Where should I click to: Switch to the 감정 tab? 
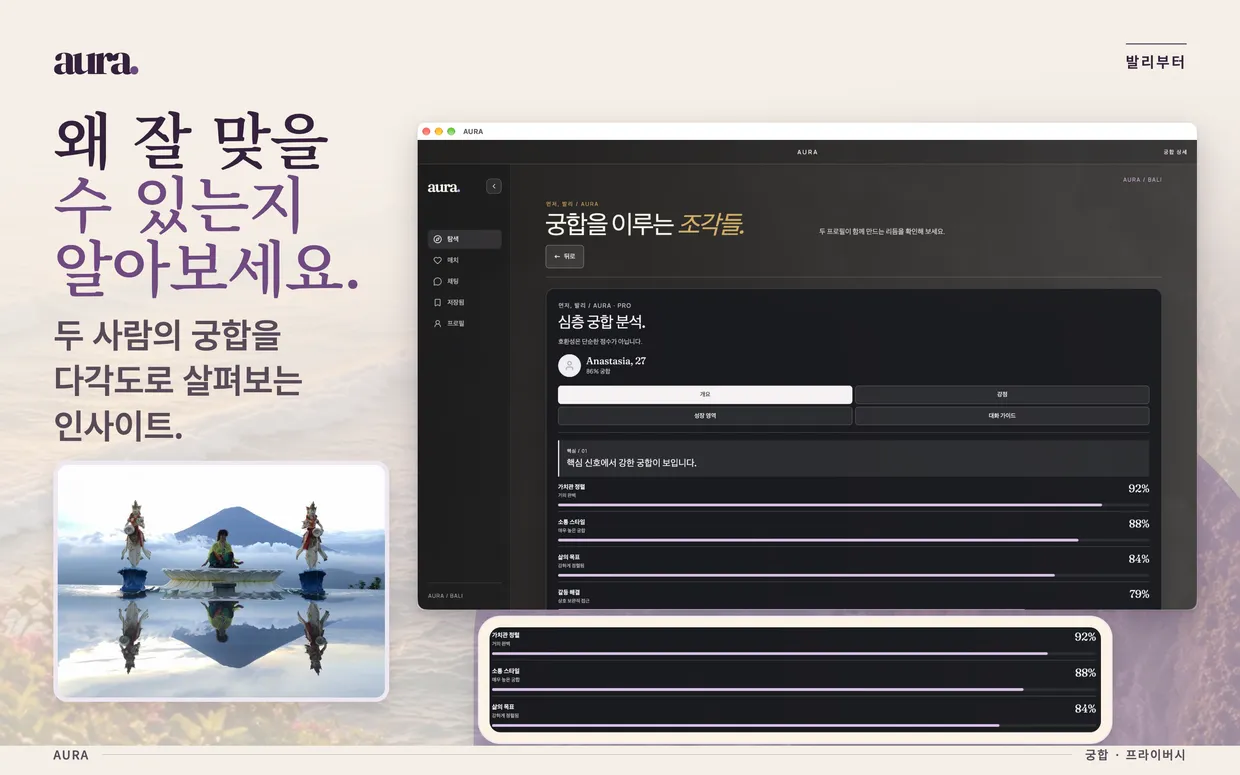click(x=1002, y=394)
